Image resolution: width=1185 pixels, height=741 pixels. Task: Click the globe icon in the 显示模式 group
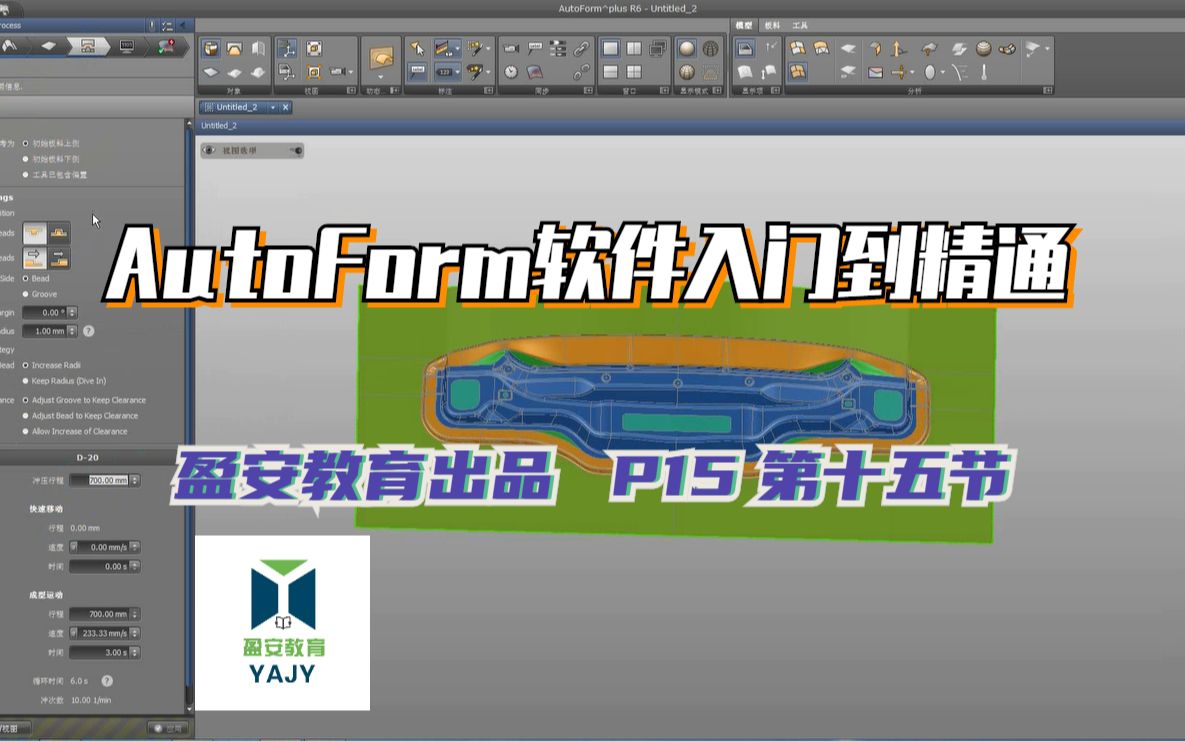pyautogui.click(x=710, y=50)
